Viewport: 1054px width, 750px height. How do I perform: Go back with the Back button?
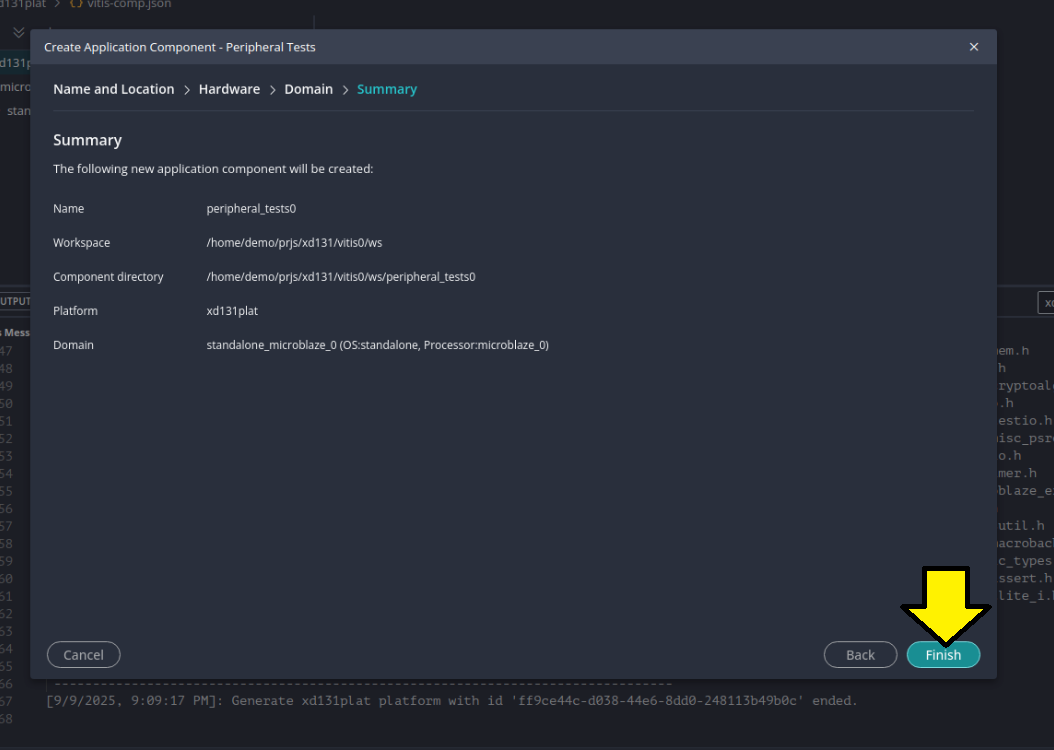(x=860, y=655)
